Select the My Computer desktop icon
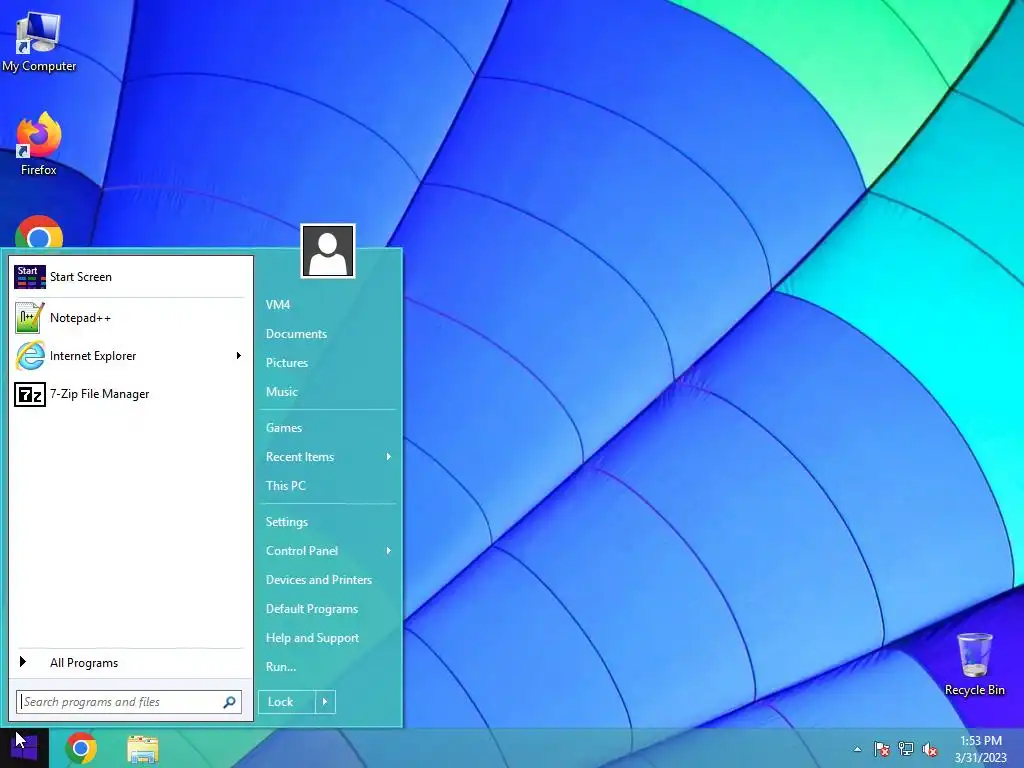 click(x=39, y=42)
